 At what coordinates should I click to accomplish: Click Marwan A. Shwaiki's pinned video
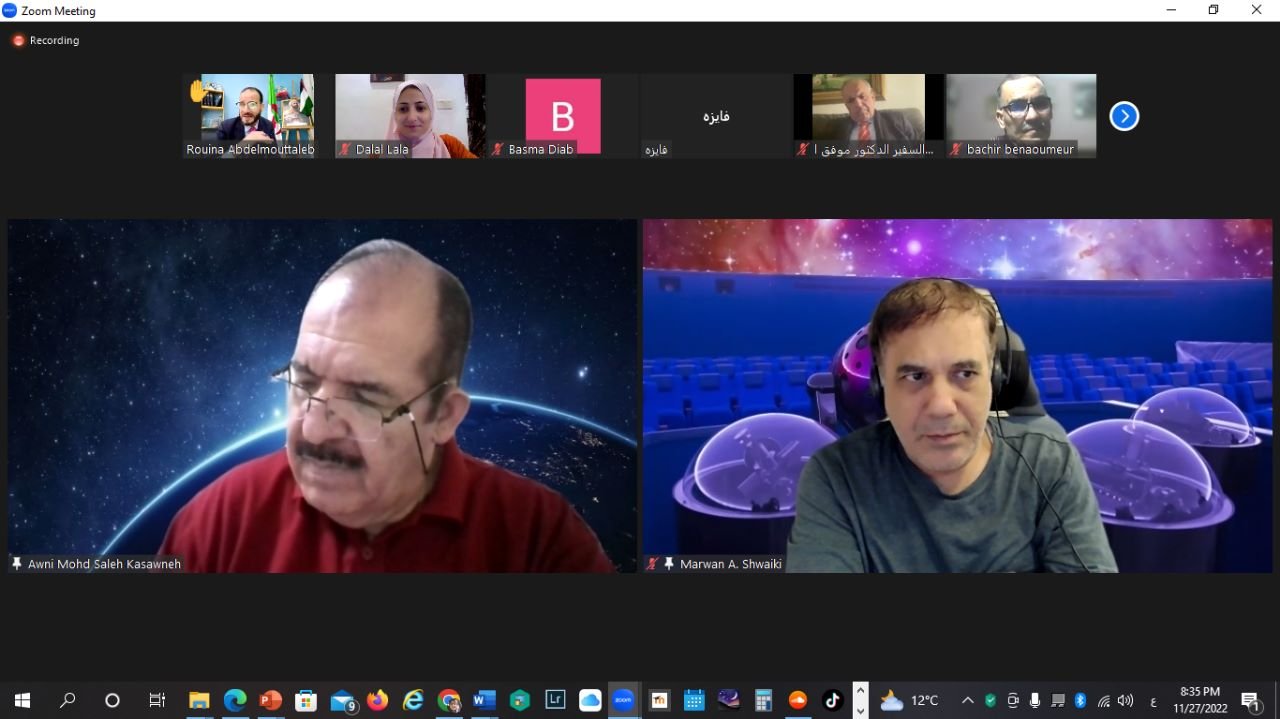point(958,396)
